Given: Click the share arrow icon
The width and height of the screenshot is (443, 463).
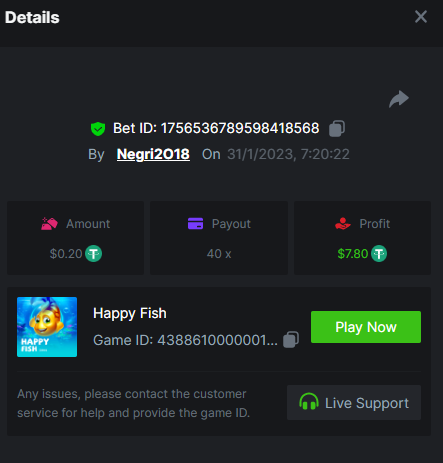Looking at the screenshot, I should pos(399,99).
